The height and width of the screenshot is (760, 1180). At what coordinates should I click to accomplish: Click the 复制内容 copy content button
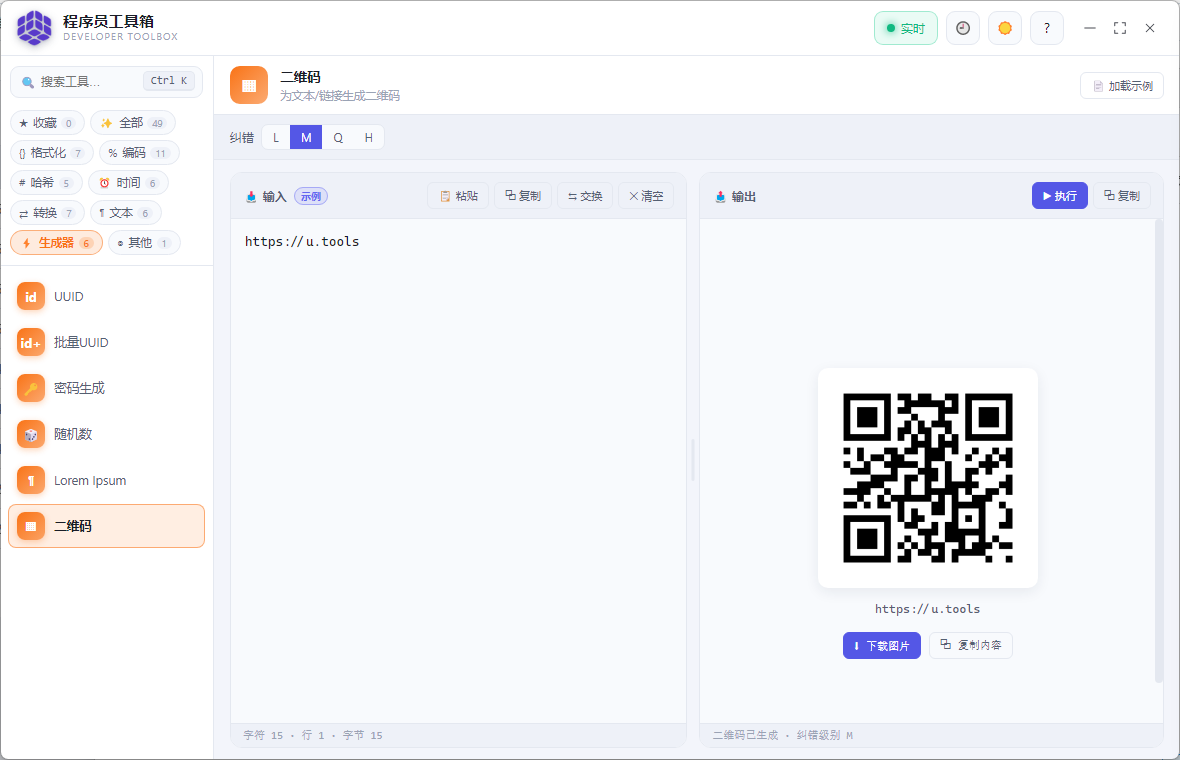click(971, 646)
